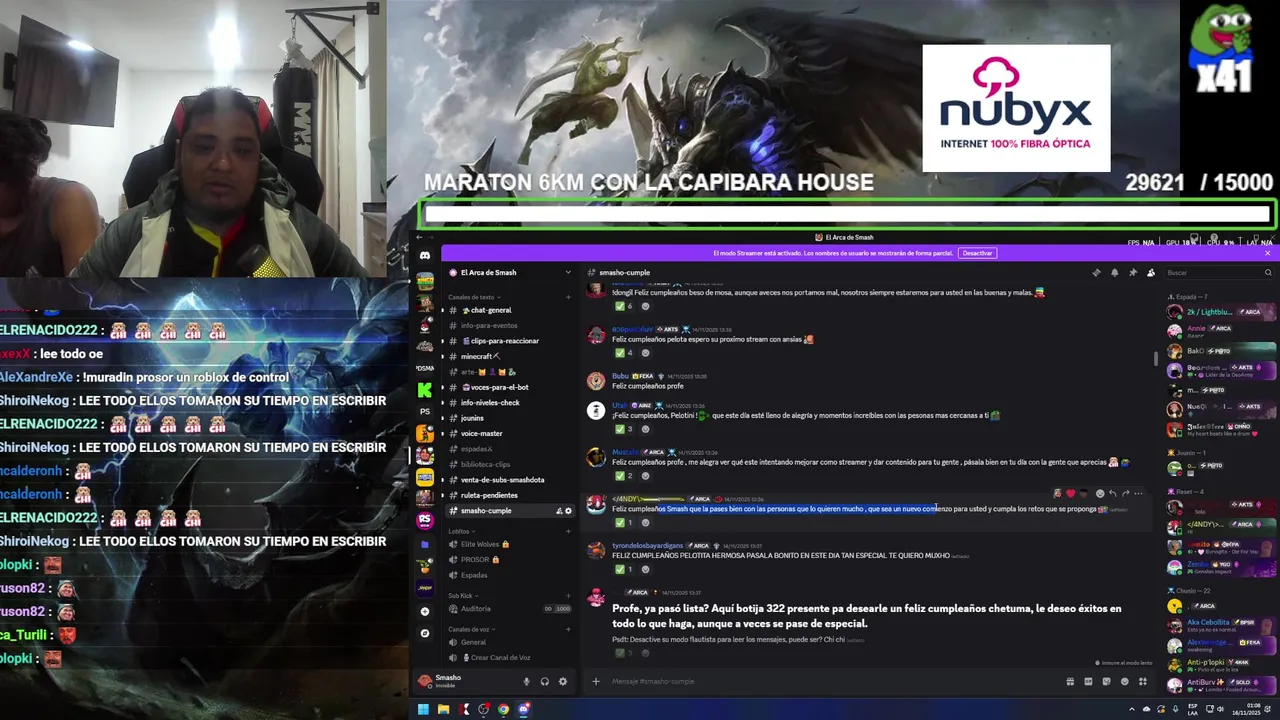Add channel to Canales de voz category
Screen dimensions: 1280x720
568,629
